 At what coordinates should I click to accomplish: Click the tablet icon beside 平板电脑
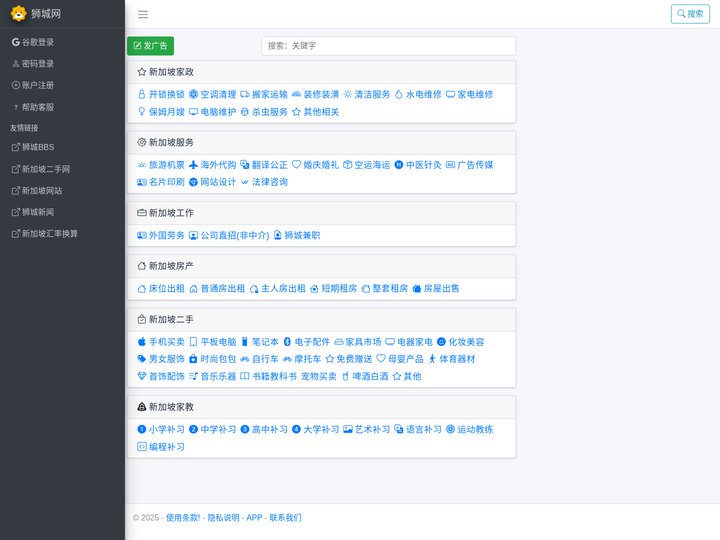point(193,342)
